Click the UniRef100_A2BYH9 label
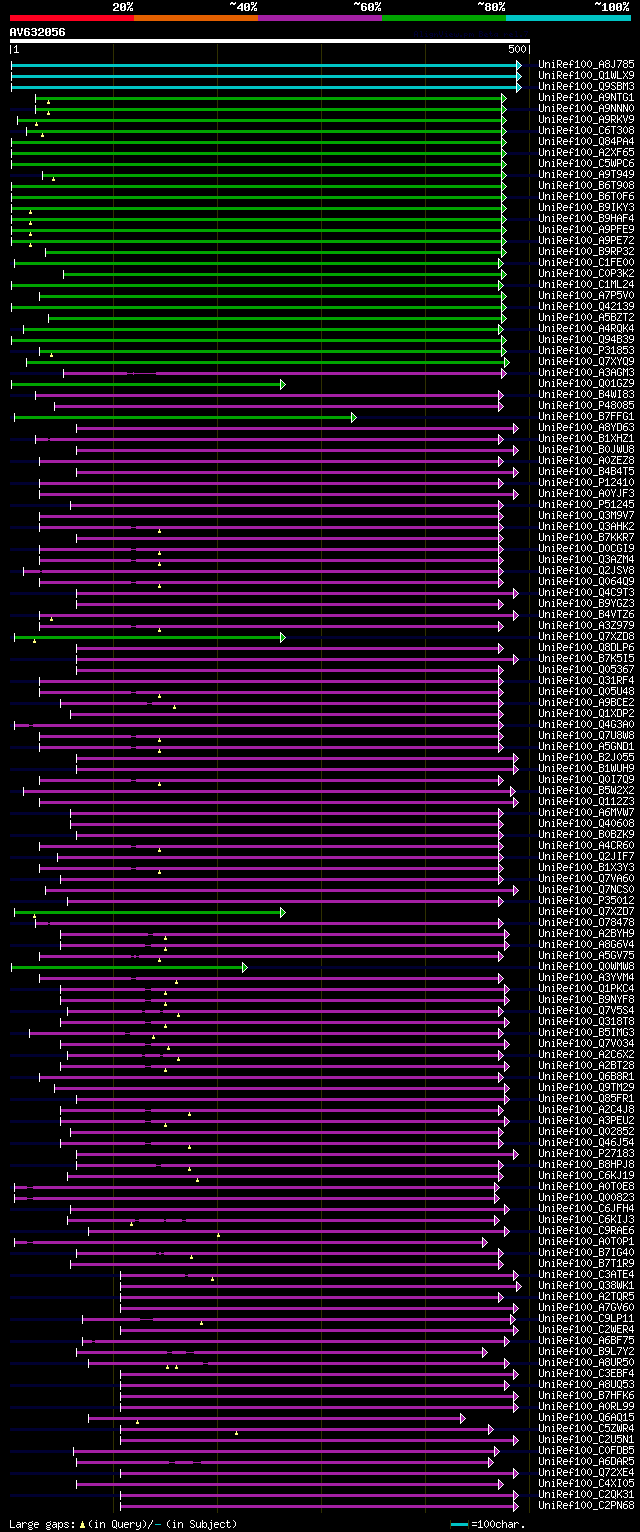 coord(586,934)
